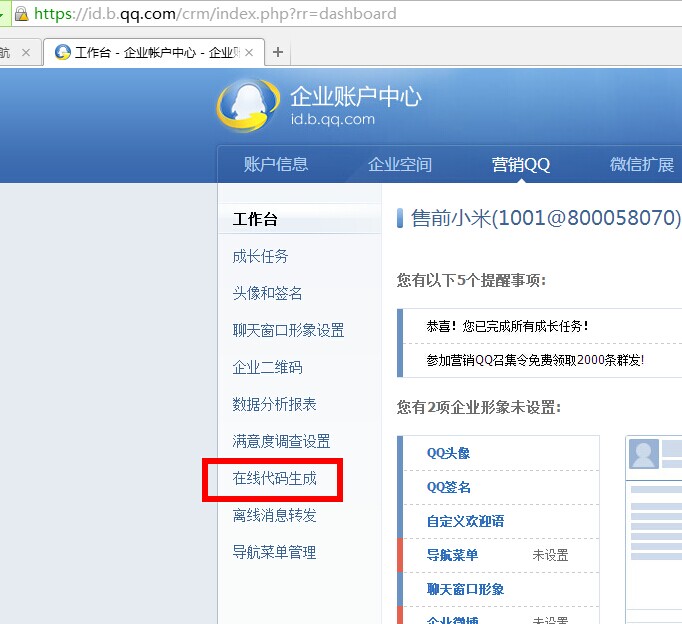Click the SSL padlock icon in address bar
Image resolution: width=682 pixels, height=624 pixels.
point(20,14)
